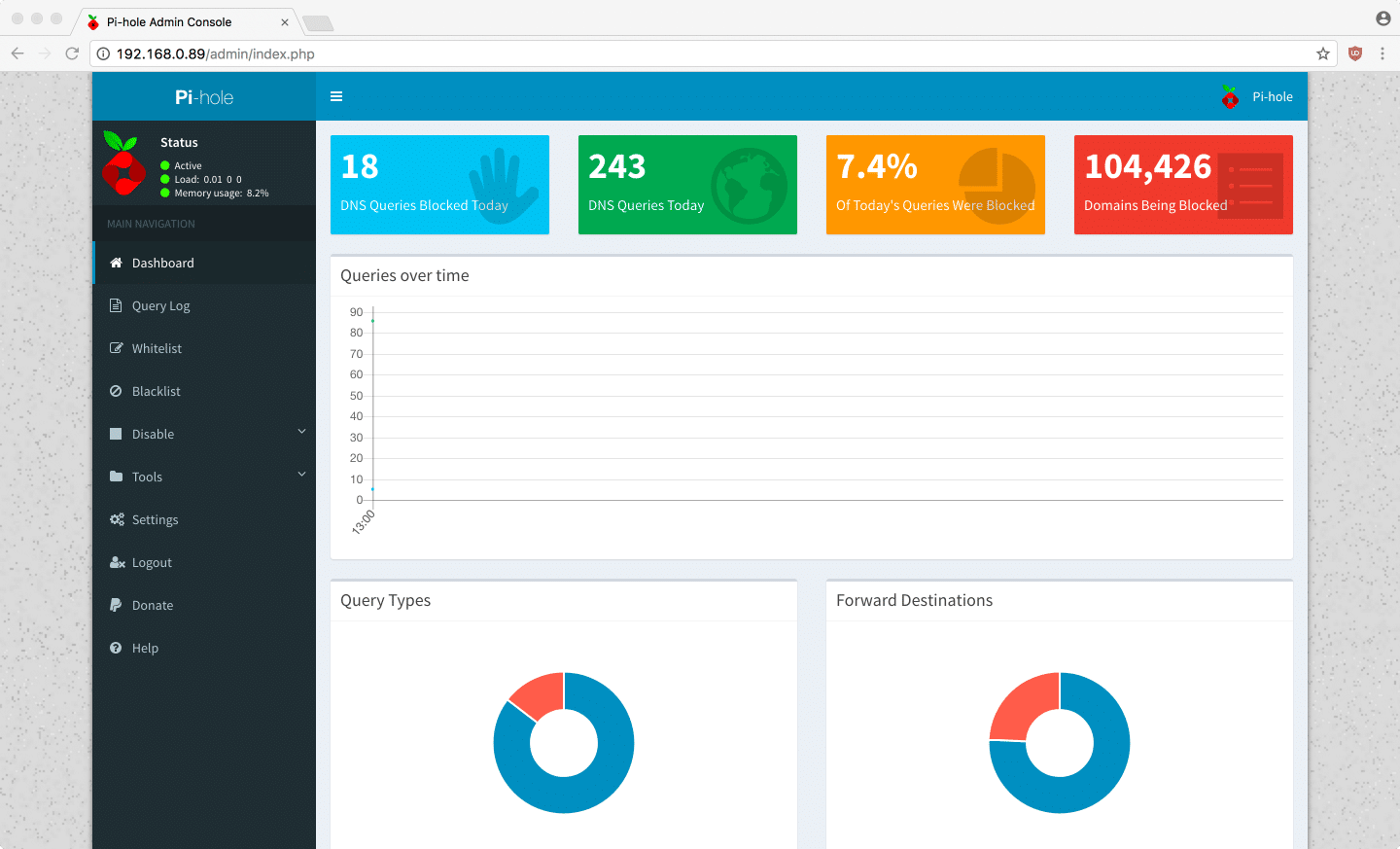Open the browser three-dot menu
Screen dimensions: 1400x849
tap(1382, 53)
